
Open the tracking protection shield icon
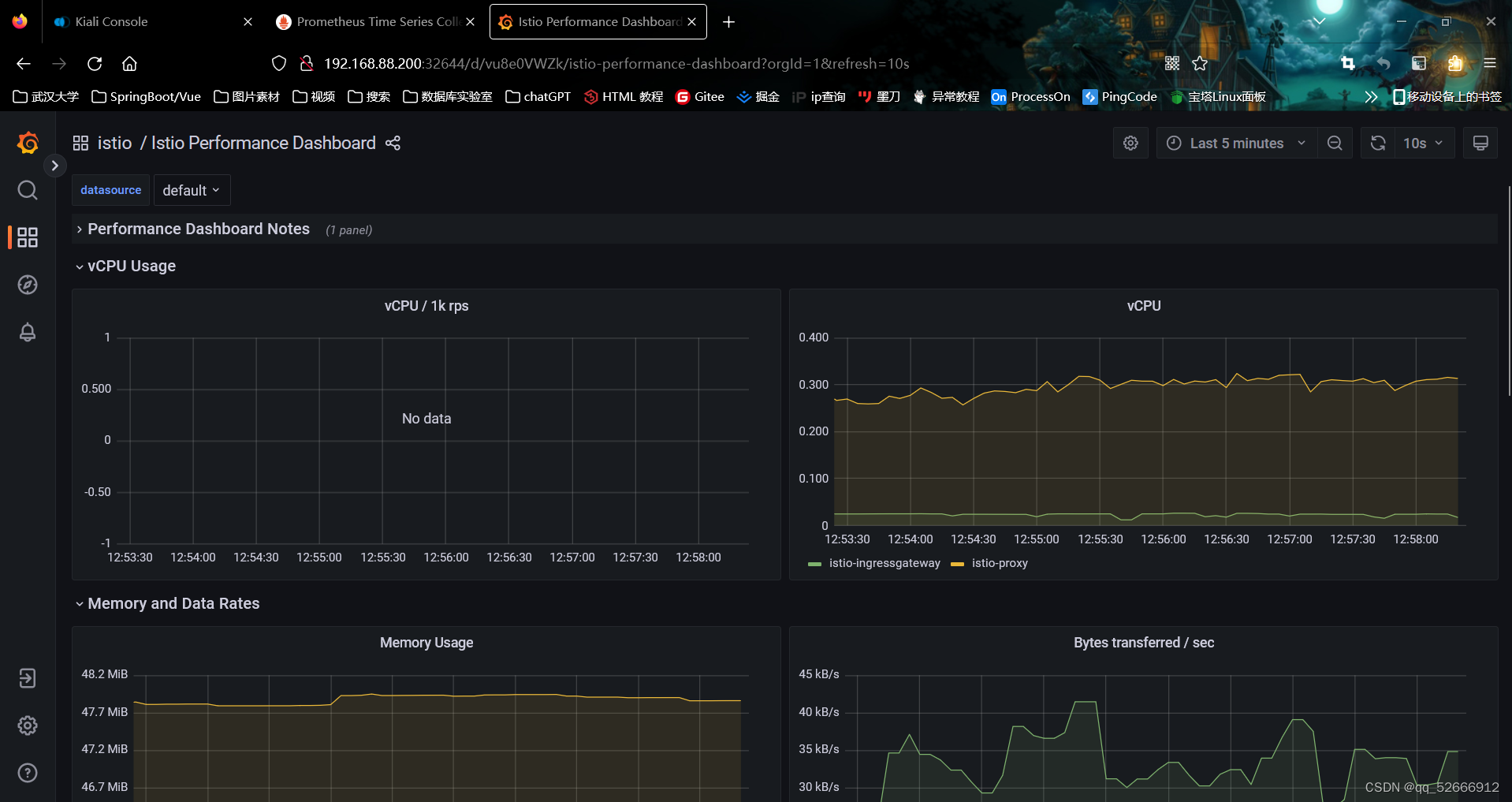(279, 63)
